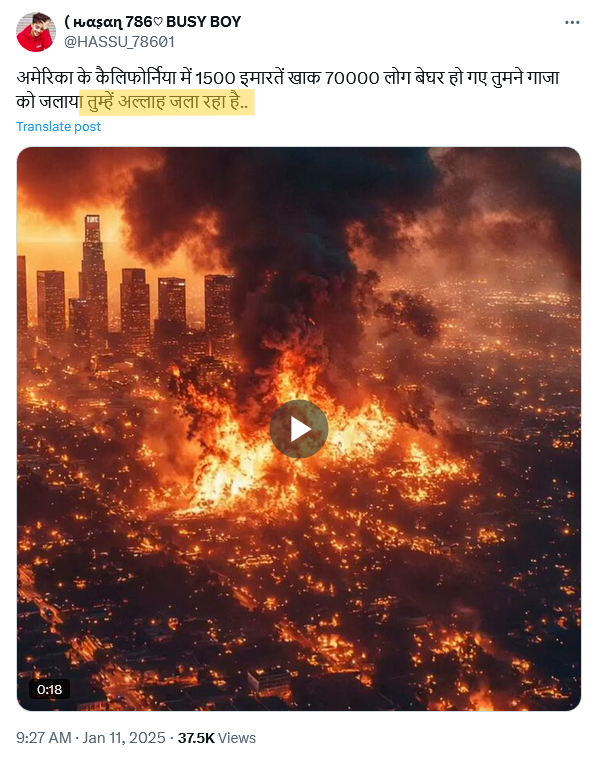Play the wildfire video
The width and height of the screenshot is (598, 761).
click(299, 429)
